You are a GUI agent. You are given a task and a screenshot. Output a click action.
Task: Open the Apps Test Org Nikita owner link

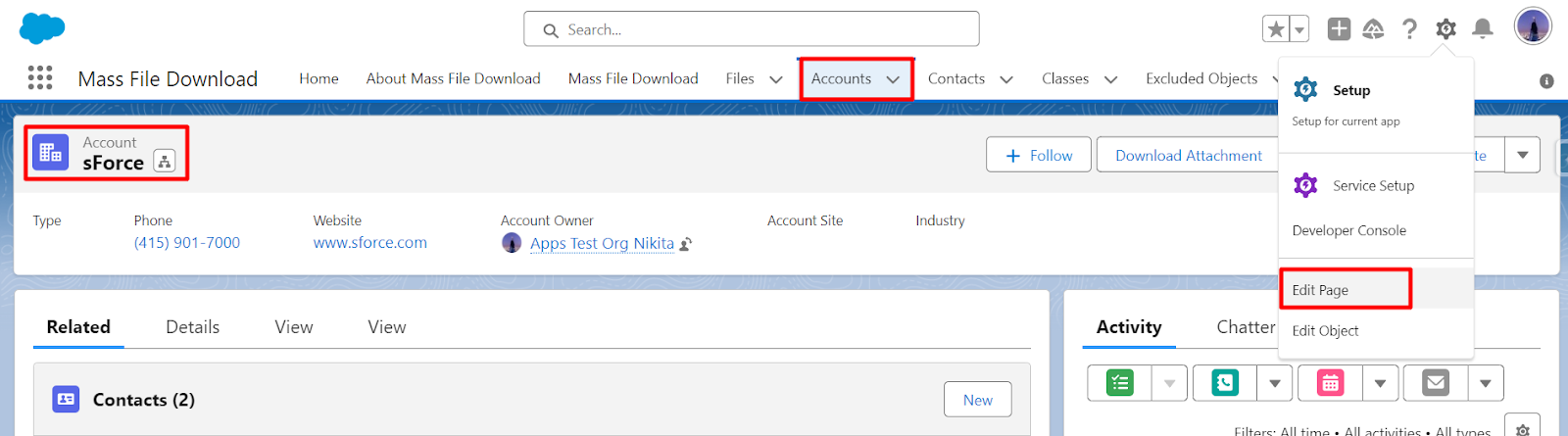[602, 243]
